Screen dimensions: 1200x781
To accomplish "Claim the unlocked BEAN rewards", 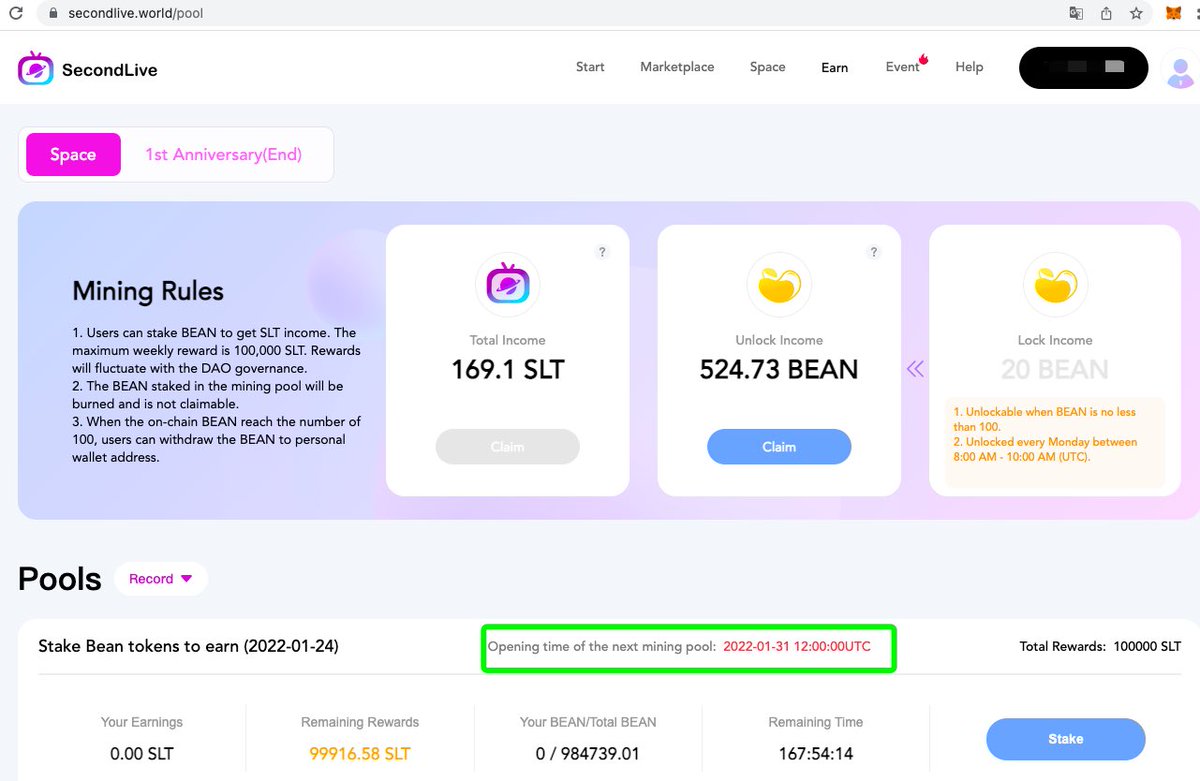I will (779, 447).
